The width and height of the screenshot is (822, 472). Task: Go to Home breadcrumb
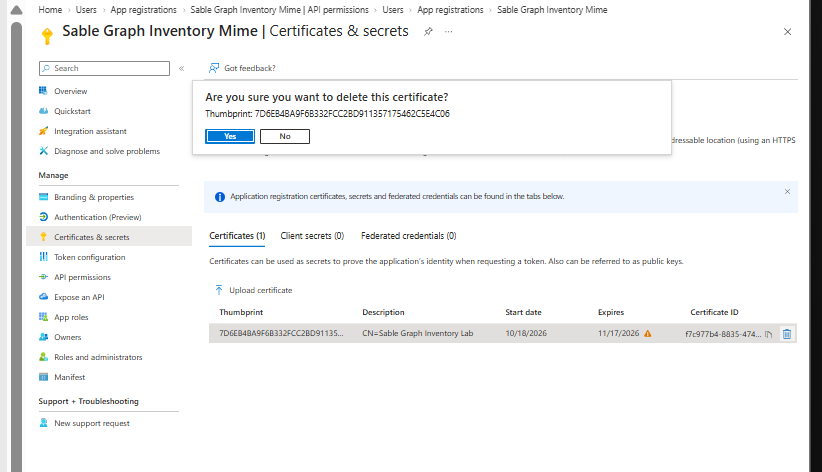tap(50, 9)
